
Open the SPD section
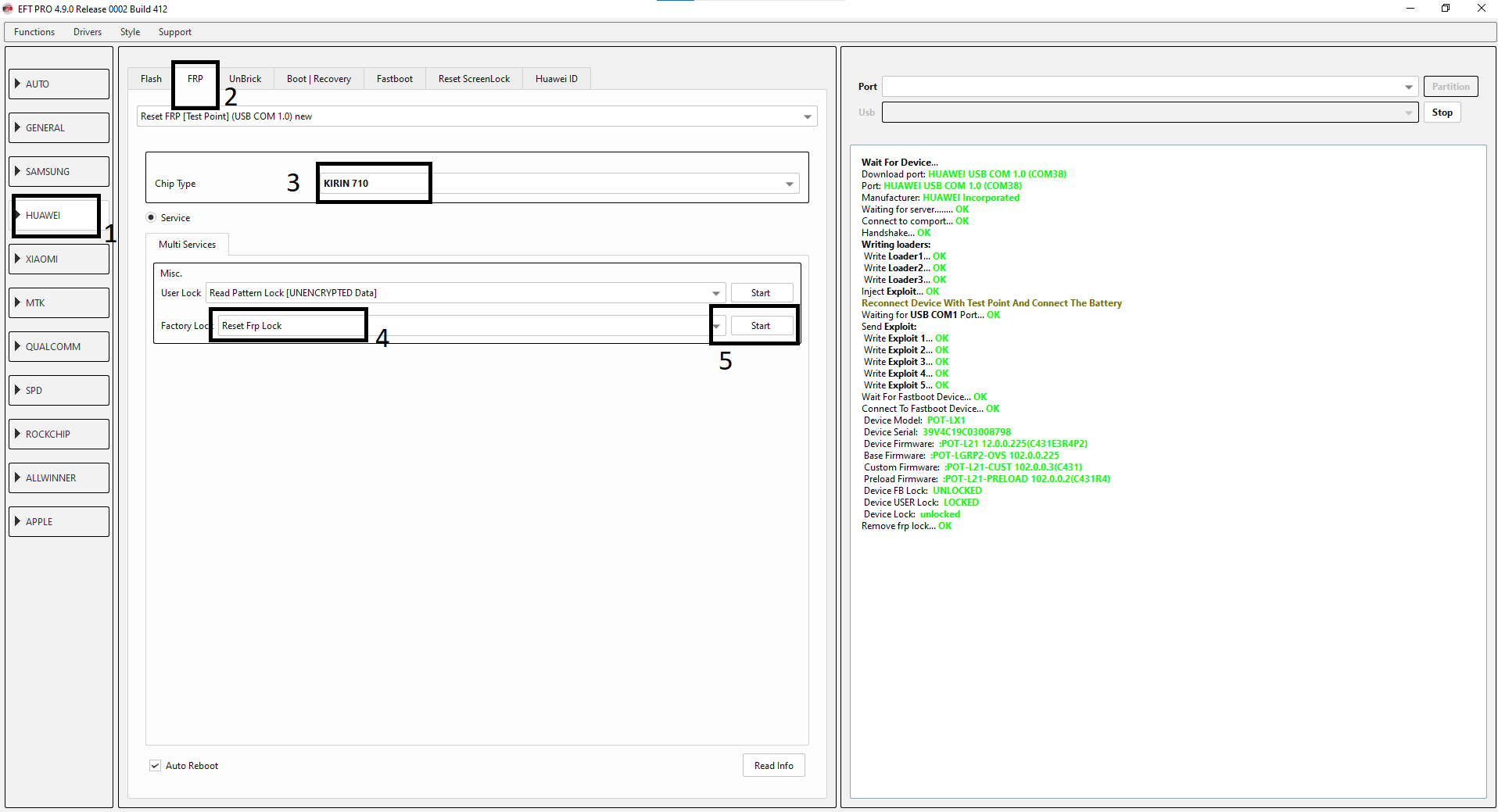(59, 390)
